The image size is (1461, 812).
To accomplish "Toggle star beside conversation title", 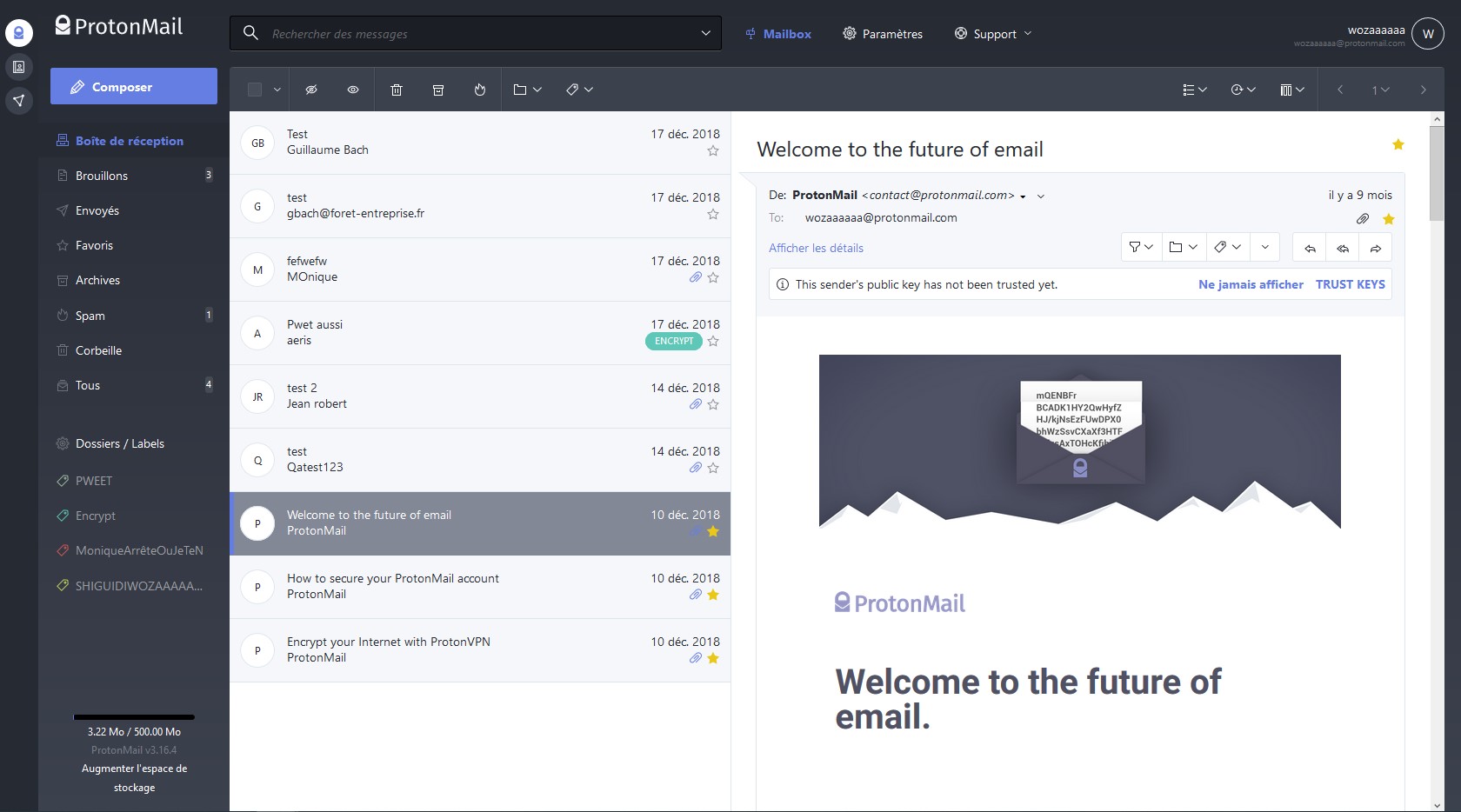I will coord(1398,144).
